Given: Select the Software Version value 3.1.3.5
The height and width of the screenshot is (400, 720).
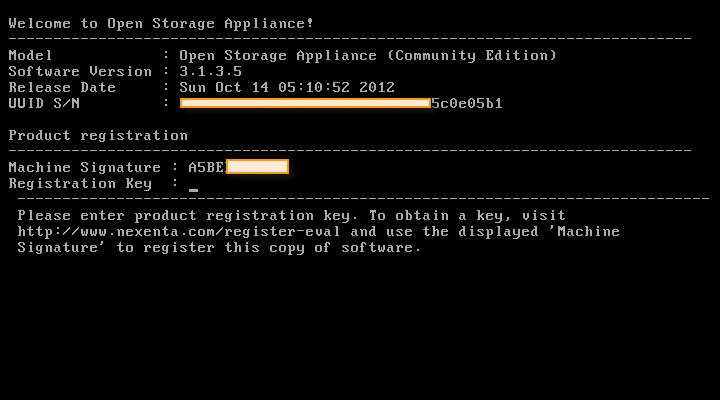Looking at the screenshot, I should tap(210, 72).
